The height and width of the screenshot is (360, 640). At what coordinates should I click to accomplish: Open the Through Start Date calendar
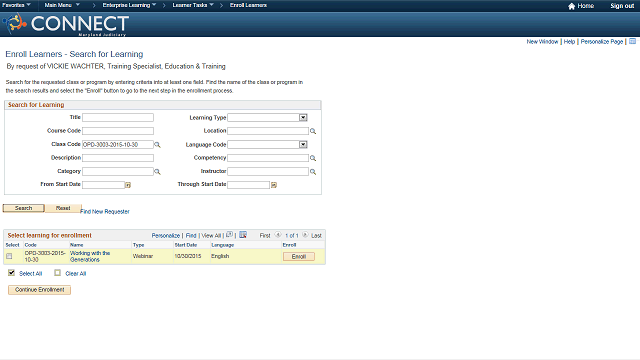click(274, 185)
